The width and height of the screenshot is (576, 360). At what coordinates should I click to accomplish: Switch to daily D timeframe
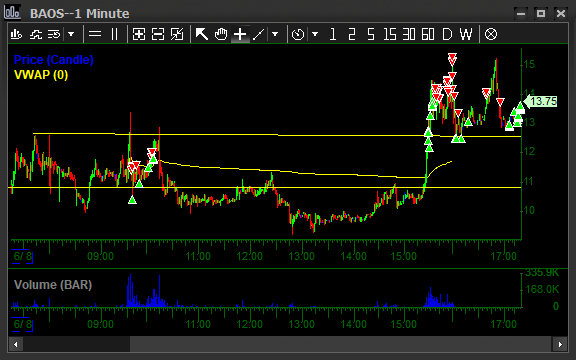coord(447,35)
